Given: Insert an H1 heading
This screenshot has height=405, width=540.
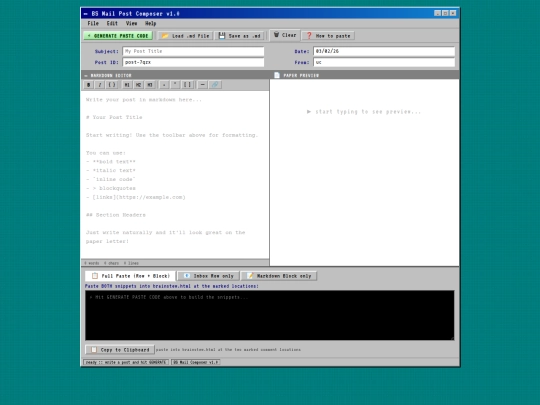Looking at the screenshot, I should click(127, 85).
